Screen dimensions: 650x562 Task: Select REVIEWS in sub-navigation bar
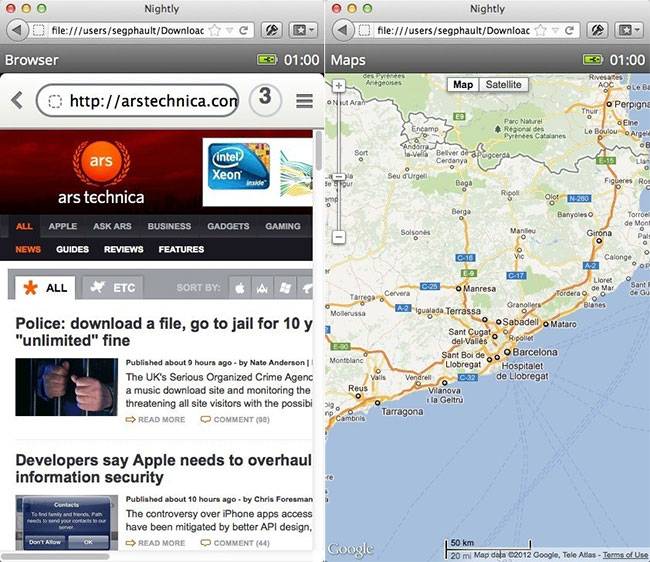point(123,249)
